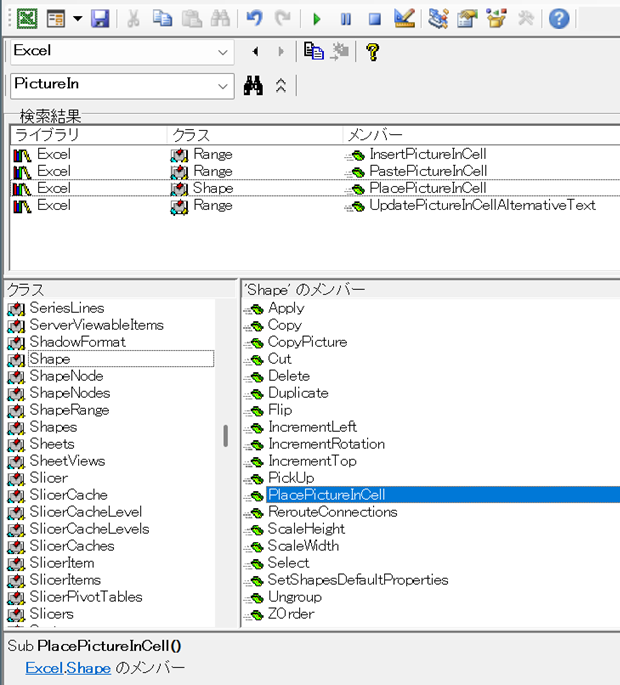The height and width of the screenshot is (685, 620).
Task: Save the project with the floppy disk icon
Action: [x=100, y=19]
